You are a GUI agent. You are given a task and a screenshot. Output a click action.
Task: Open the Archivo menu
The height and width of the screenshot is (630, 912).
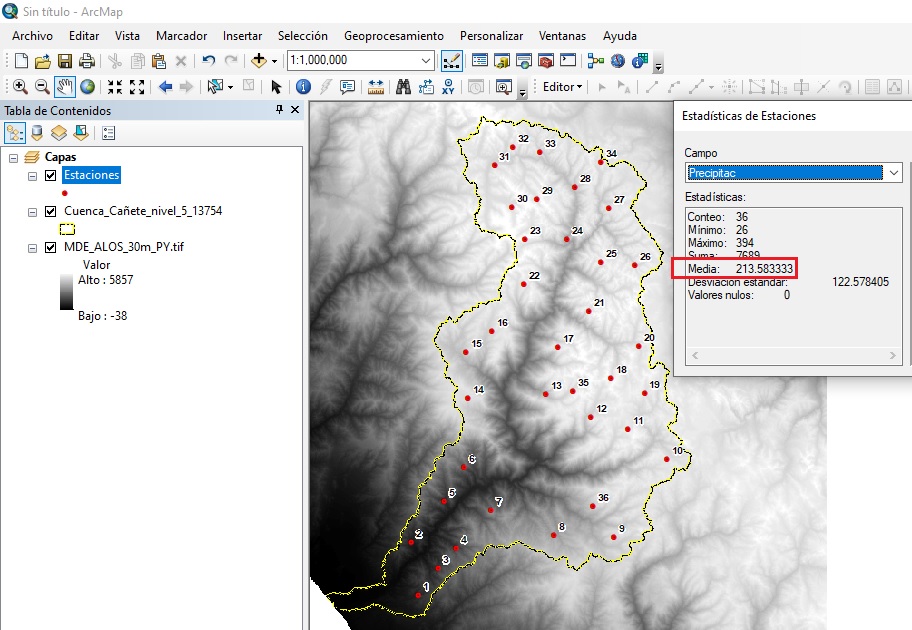click(33, 36)
